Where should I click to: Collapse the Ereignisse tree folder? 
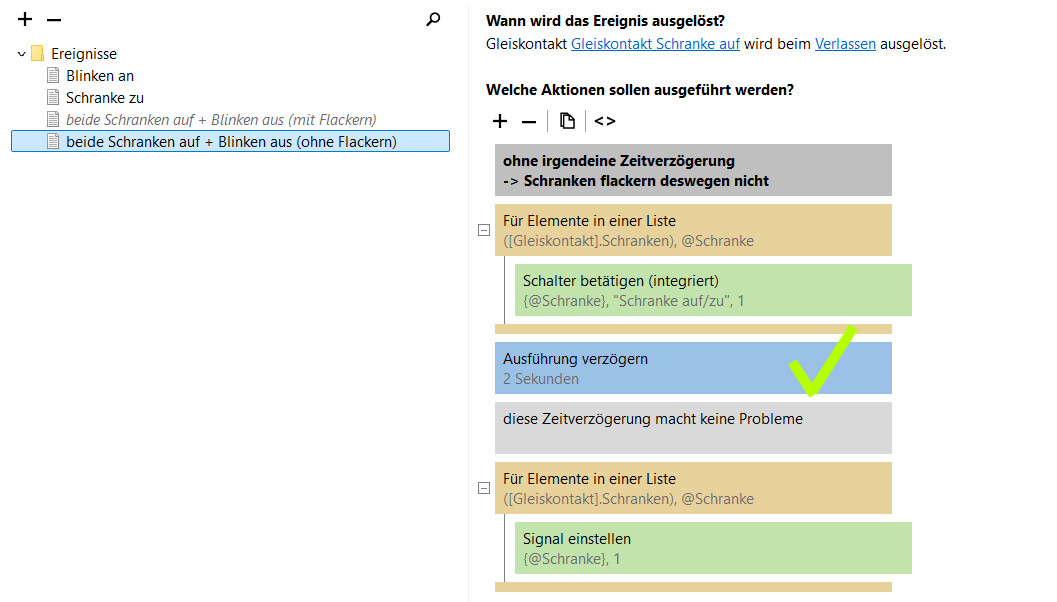coord(22,54)
